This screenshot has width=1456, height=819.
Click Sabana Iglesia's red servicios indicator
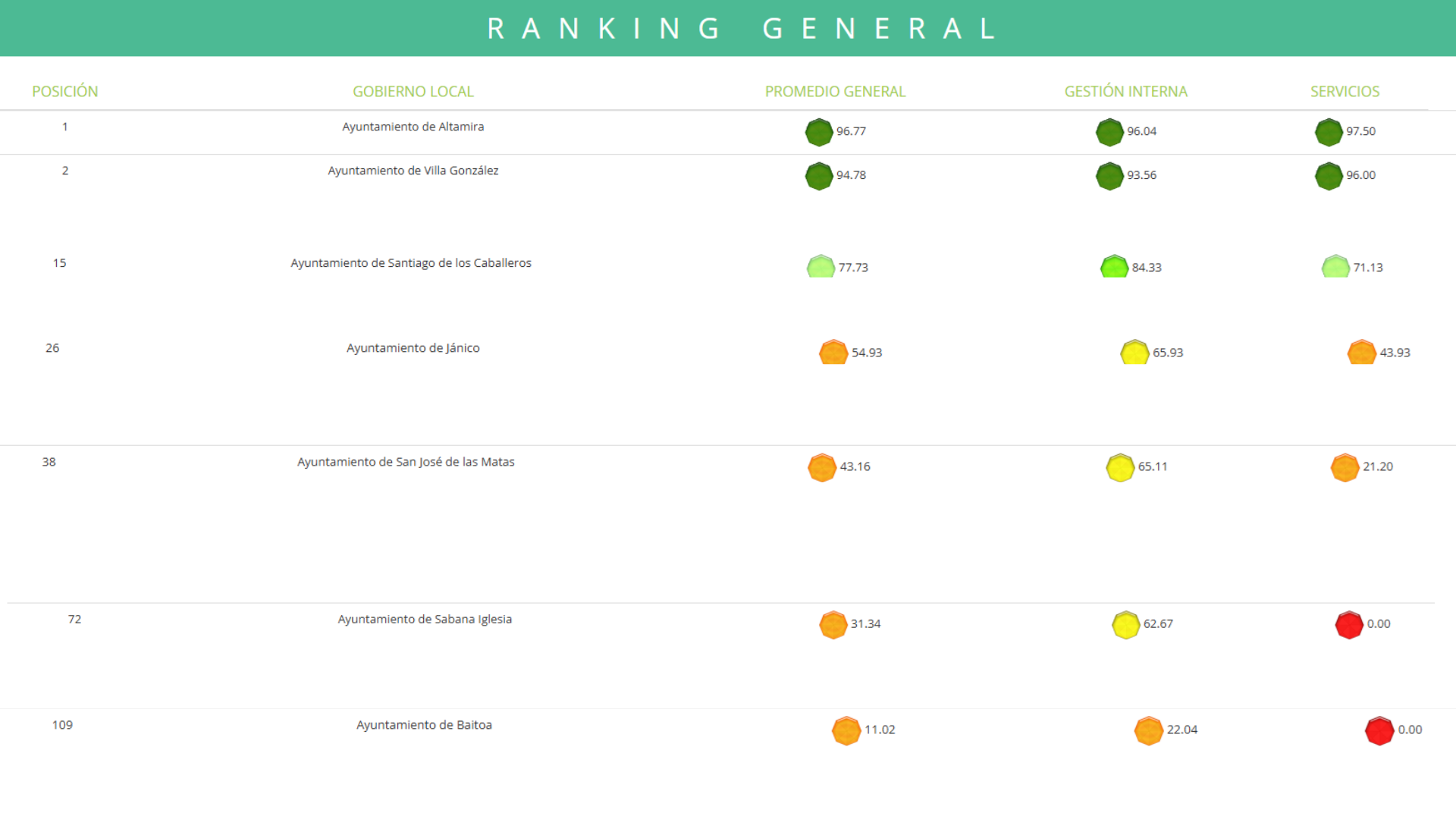pos(1349,625)
